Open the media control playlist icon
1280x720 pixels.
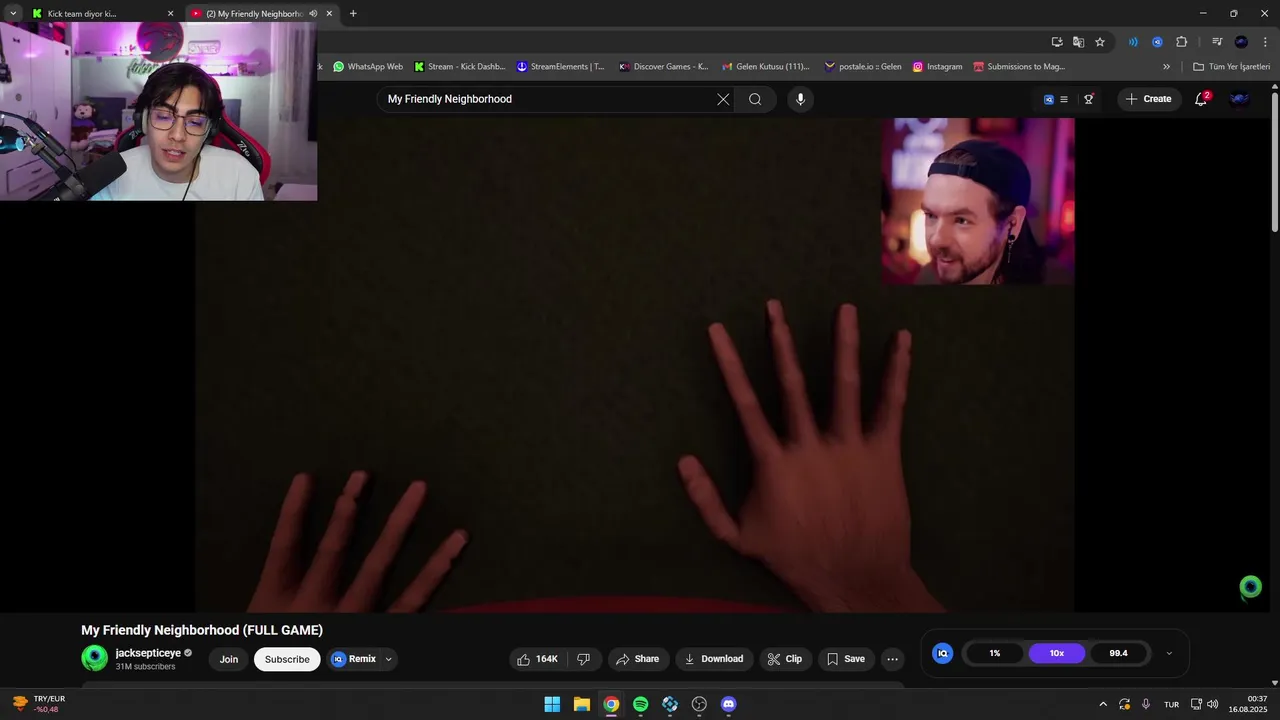click(1217, 42)
